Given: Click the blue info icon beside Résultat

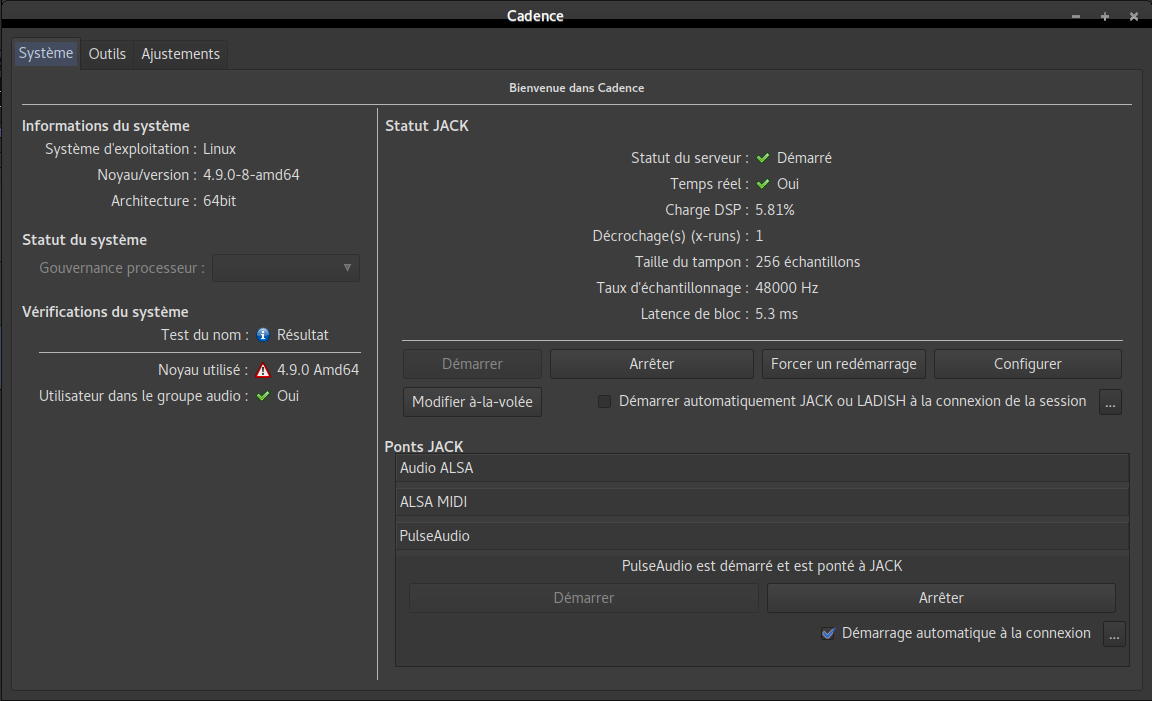Looking at the screenshot, I should click(x=263, y=335).
